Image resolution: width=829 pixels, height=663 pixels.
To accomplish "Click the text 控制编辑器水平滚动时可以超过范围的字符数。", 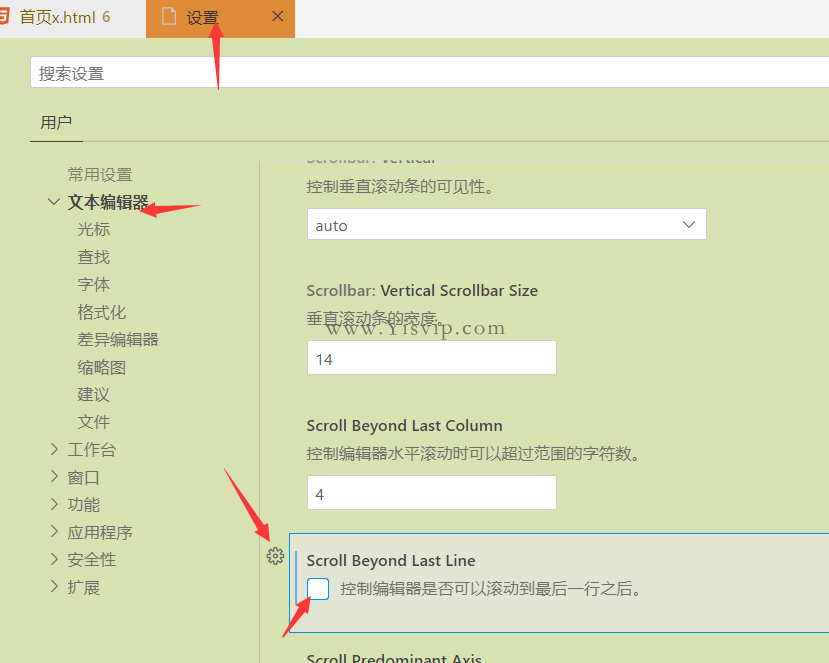I will click(x=474, y=454).
